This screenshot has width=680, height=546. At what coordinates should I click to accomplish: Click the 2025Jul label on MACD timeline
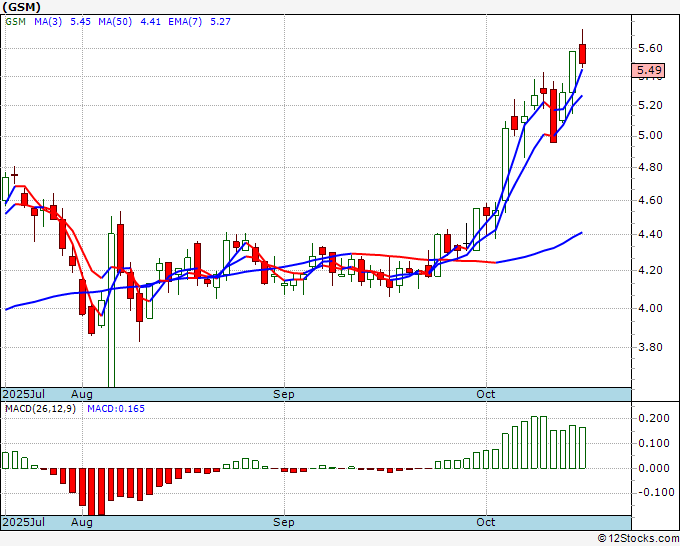(23, 522)
